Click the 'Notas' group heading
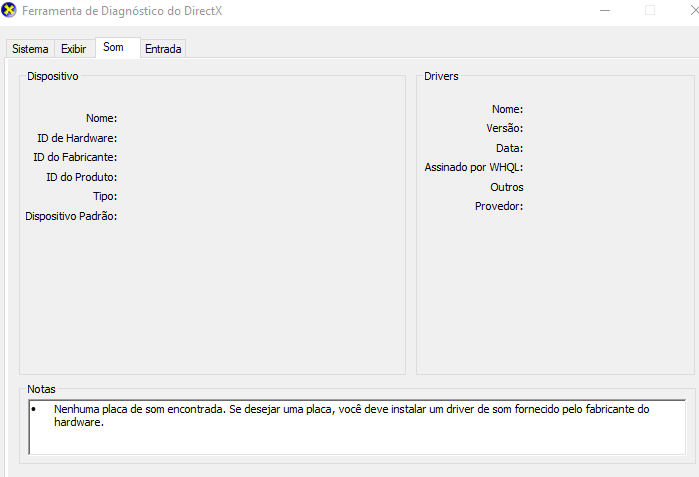 41,389
